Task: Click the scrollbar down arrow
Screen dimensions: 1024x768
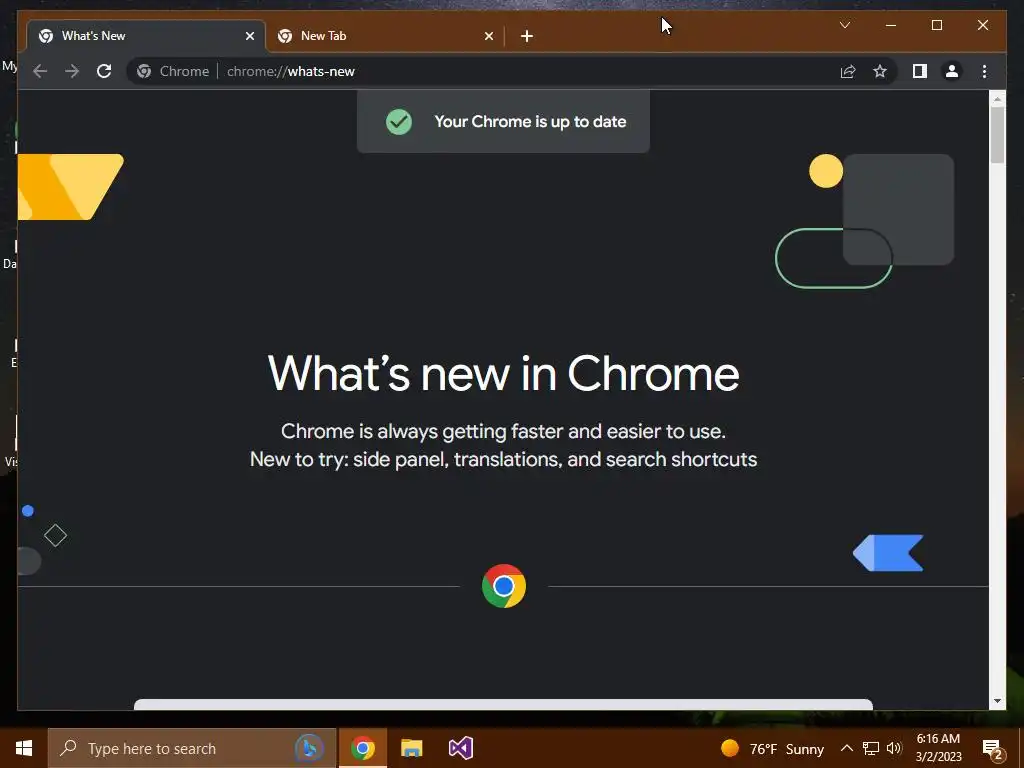Action: click(x=997, y=701)
